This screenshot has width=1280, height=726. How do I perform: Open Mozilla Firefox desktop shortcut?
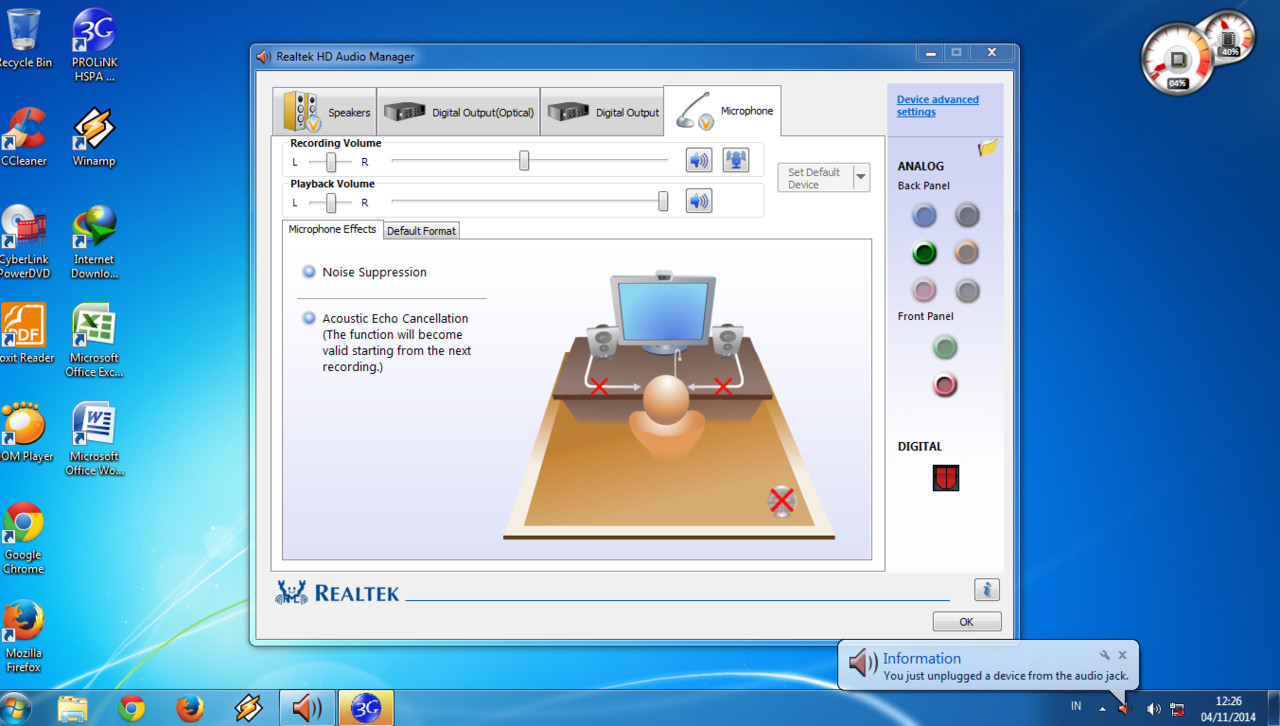23,636
